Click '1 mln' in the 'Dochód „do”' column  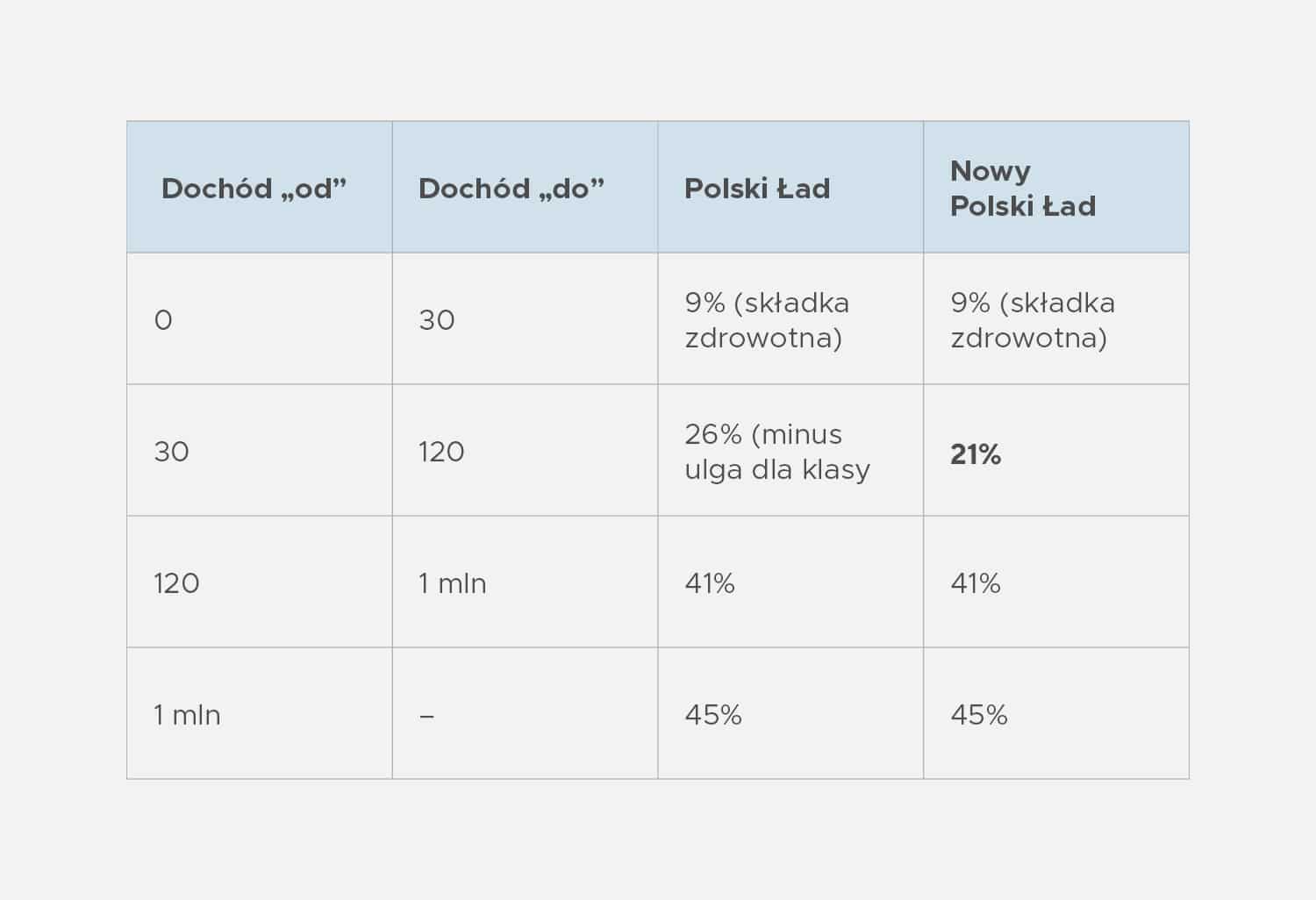453,583
